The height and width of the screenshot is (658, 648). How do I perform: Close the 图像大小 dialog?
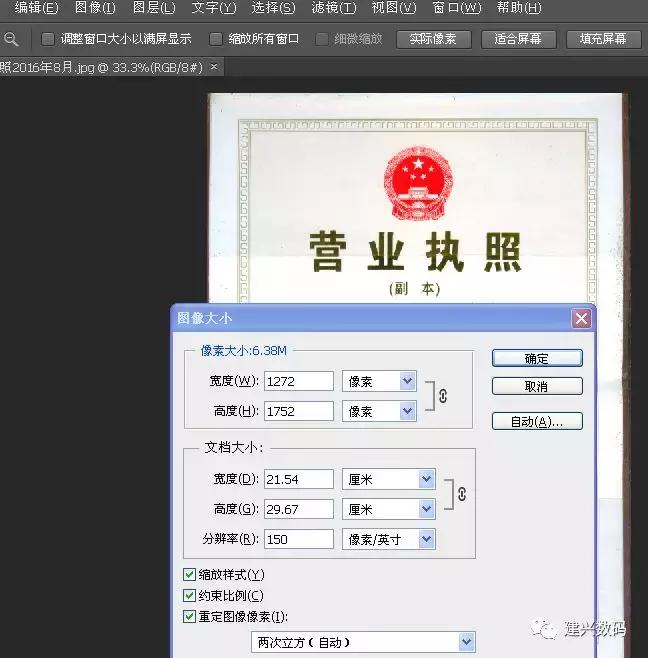coord(581,319)
